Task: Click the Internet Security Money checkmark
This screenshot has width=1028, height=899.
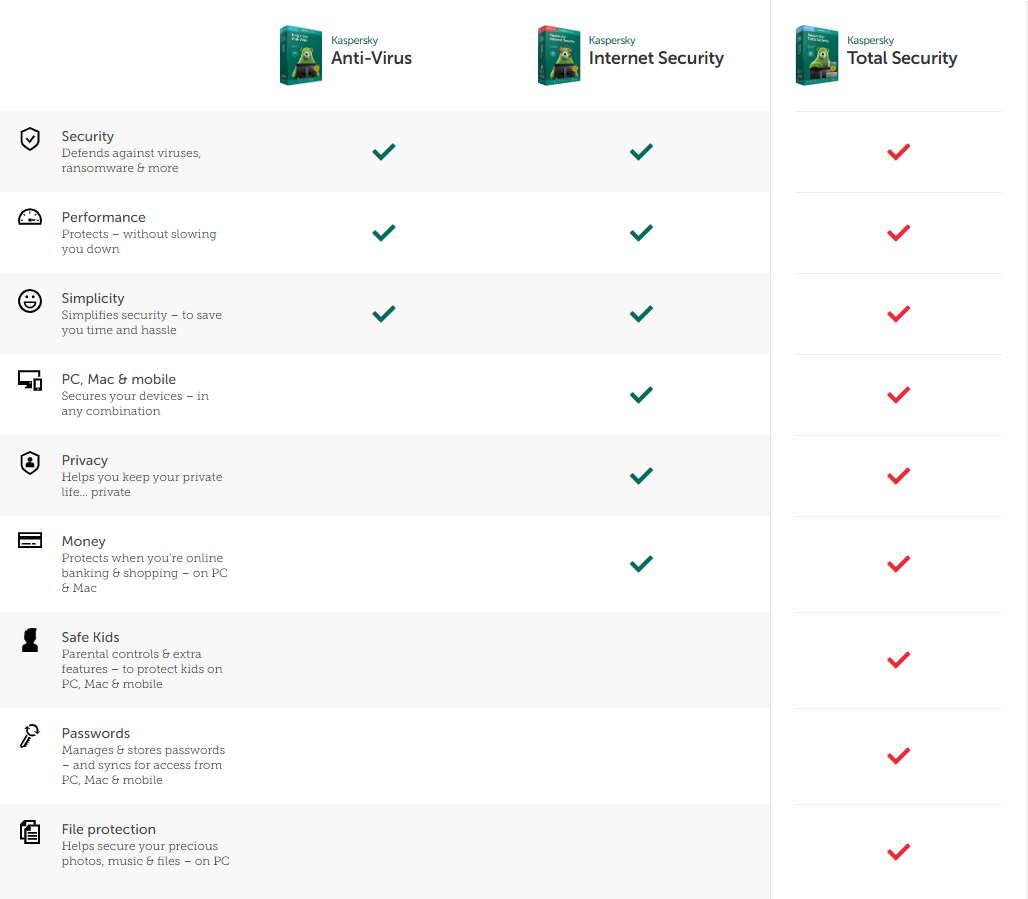Action: pos(641,564)
